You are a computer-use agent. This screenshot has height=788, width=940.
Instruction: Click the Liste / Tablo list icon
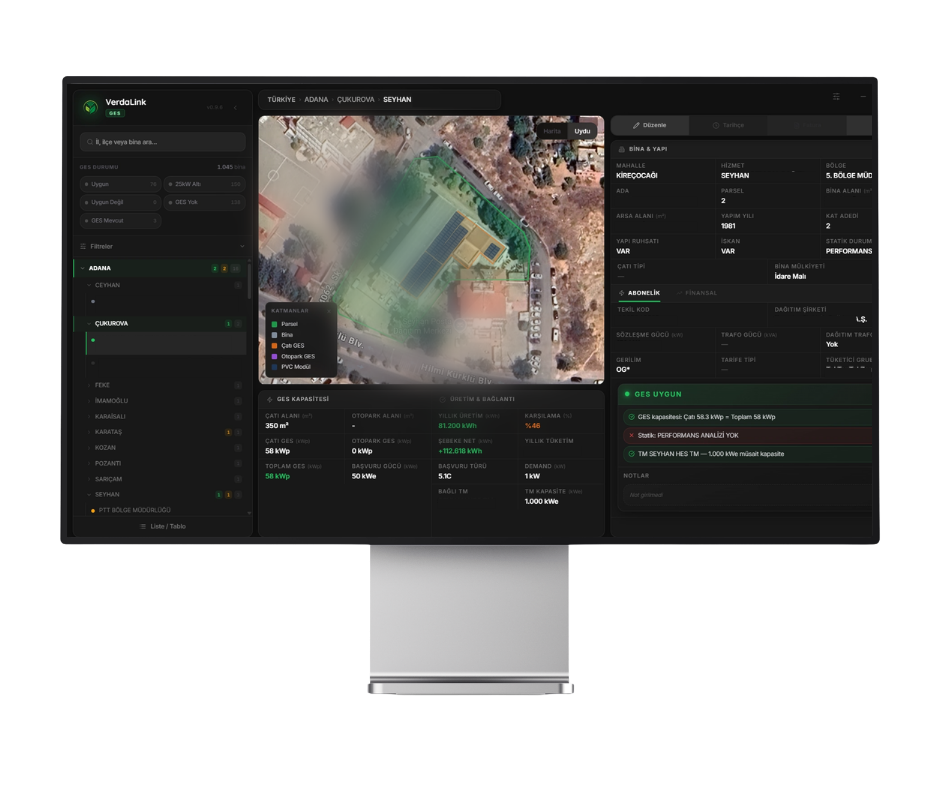(x=143, y=527)
